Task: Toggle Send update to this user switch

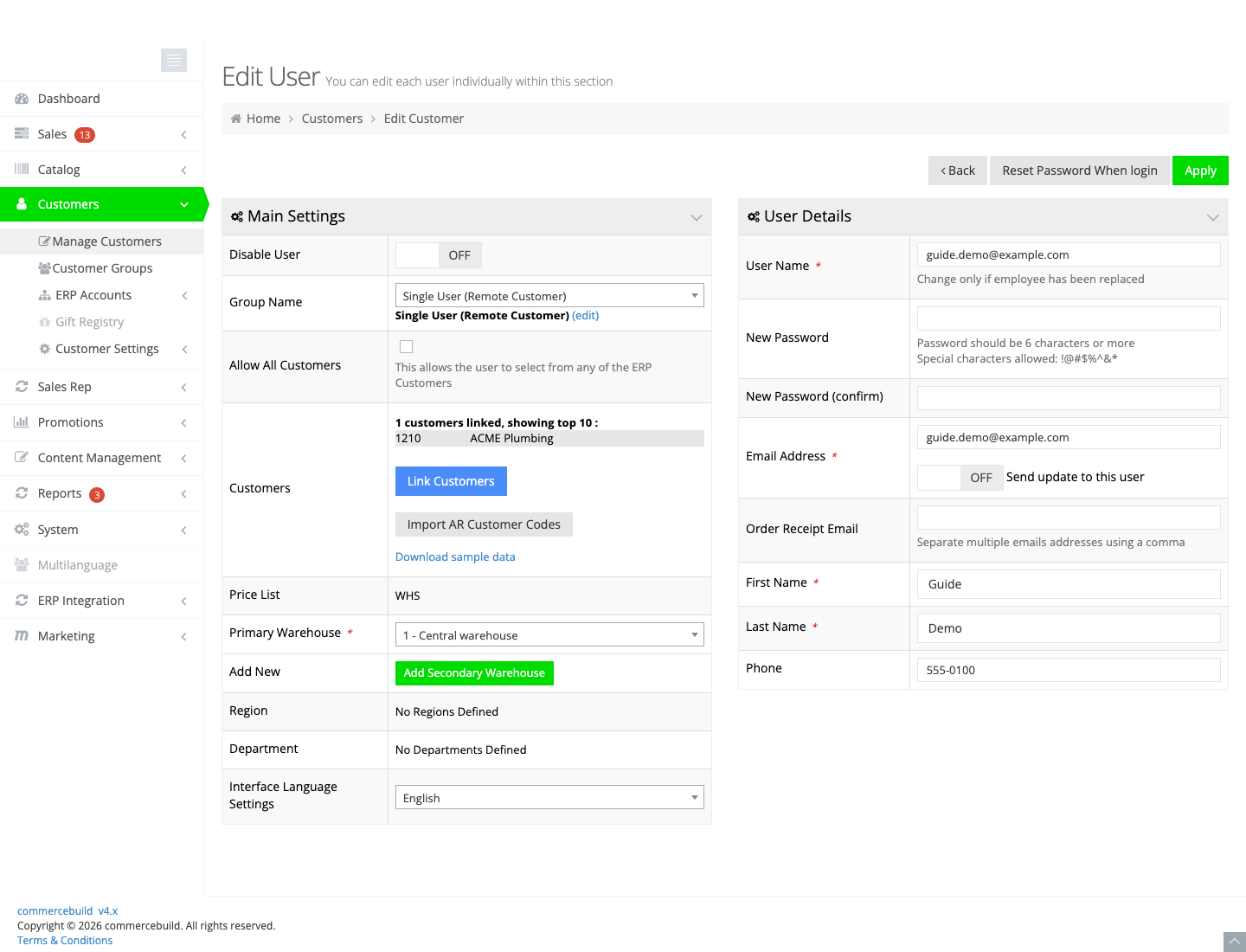Action: tap(960, 478)
